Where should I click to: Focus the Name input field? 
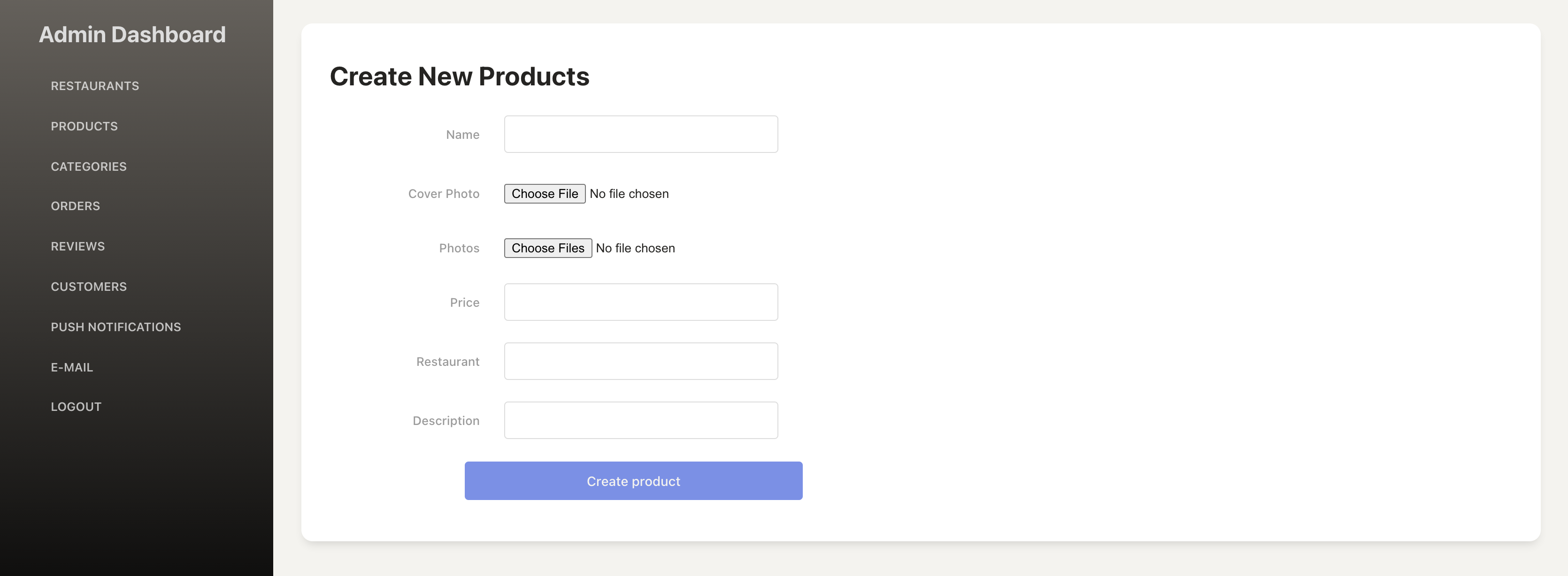641,135
